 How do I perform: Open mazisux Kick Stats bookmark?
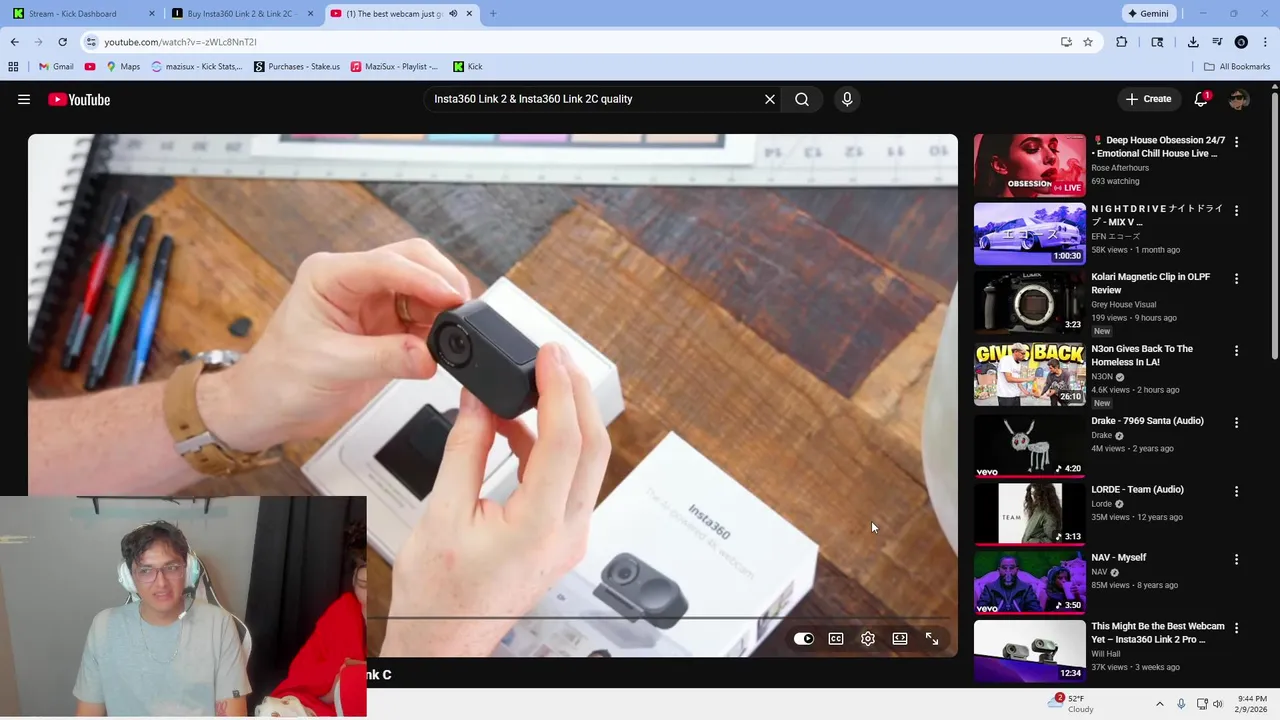[196, 67]
